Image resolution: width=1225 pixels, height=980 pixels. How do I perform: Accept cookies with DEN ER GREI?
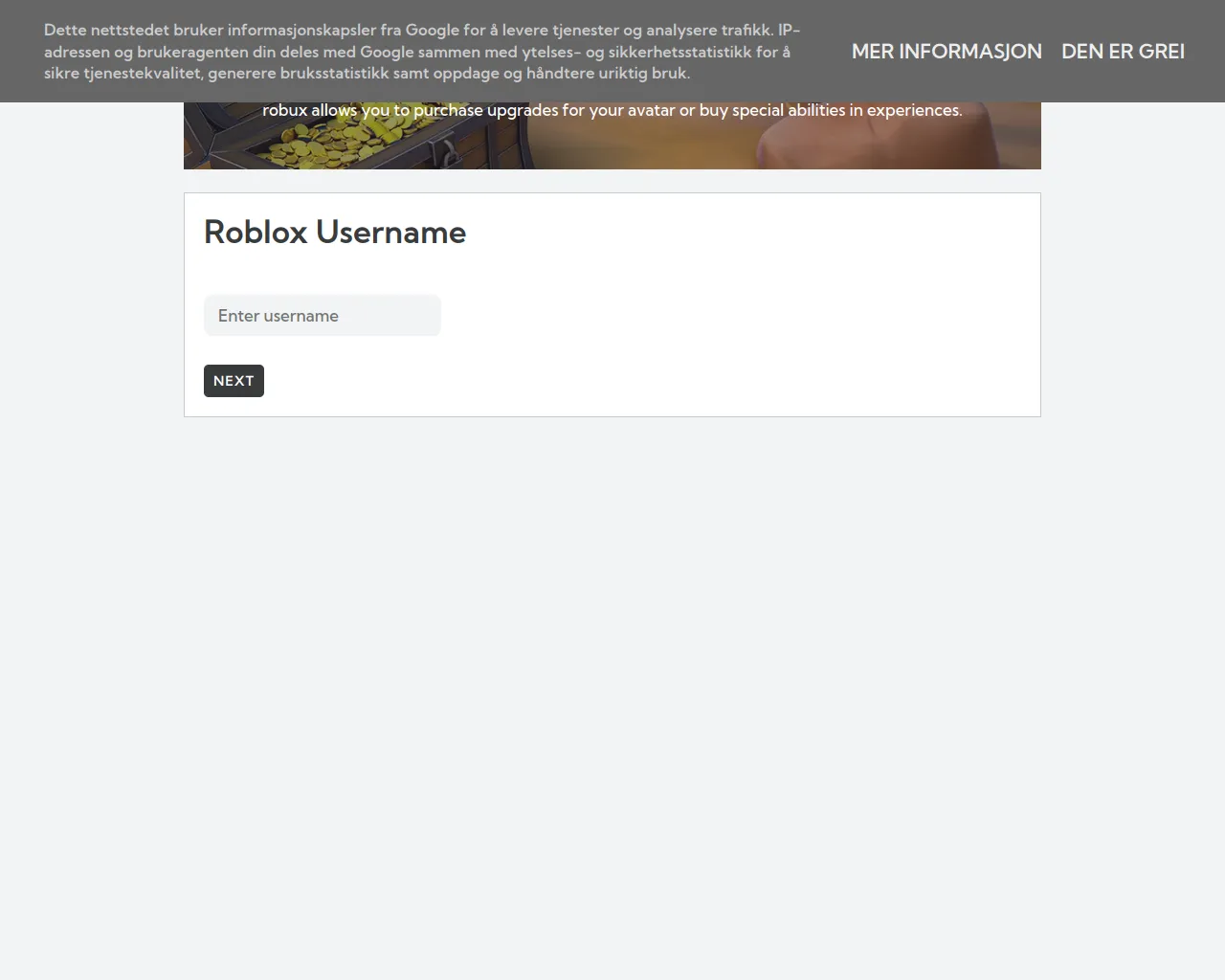pyautogui.click(x=1123, y=52)
